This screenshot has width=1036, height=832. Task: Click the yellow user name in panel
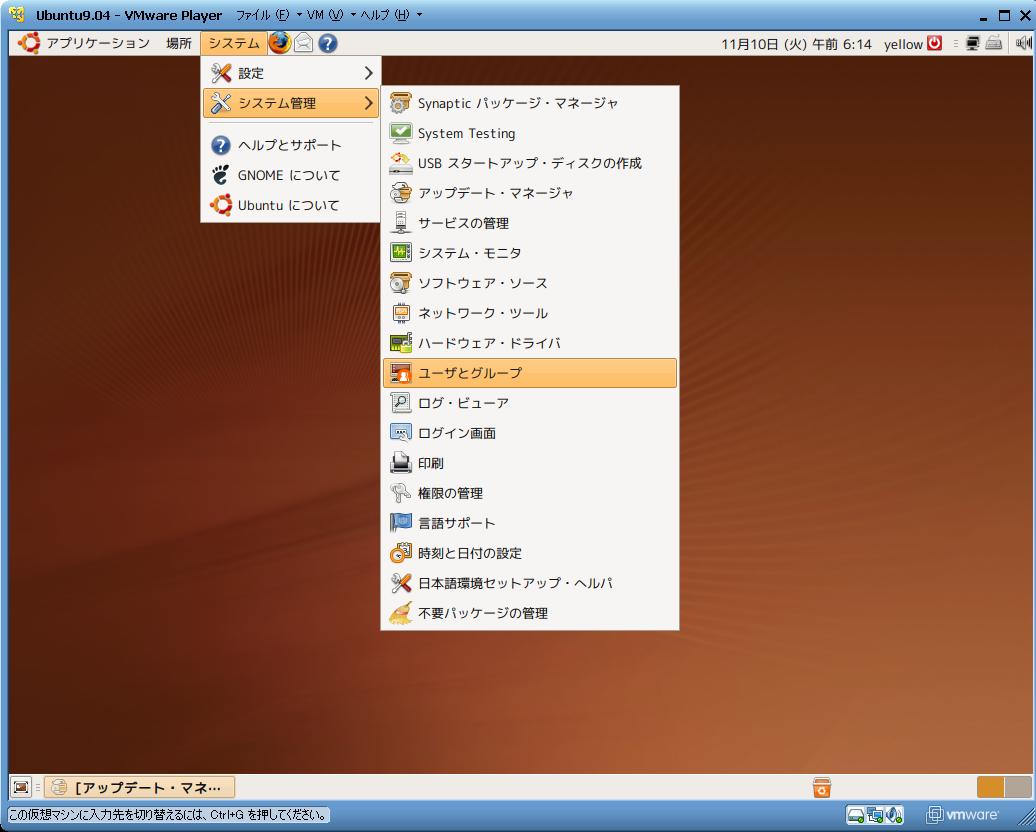[903, 44]
